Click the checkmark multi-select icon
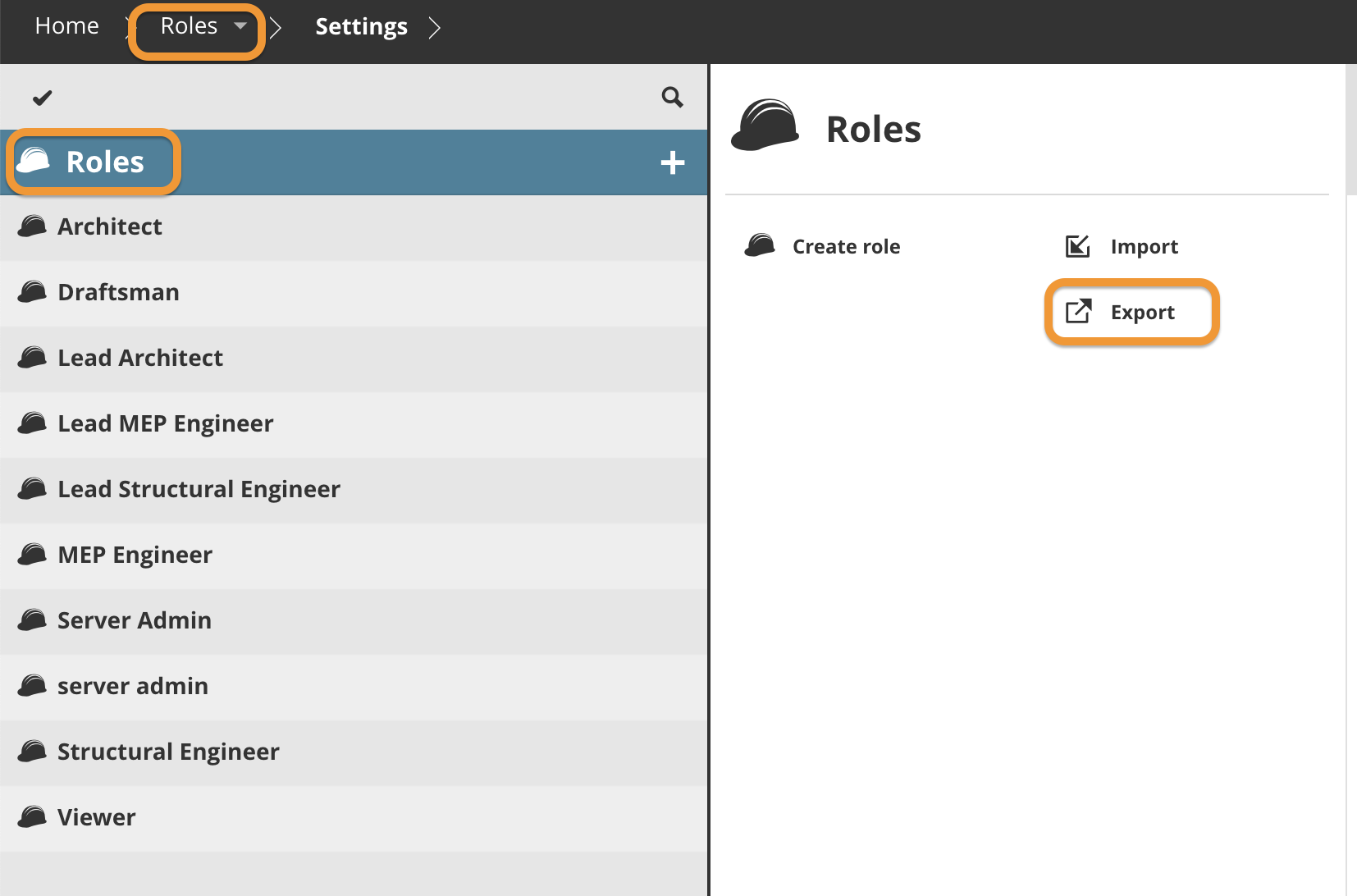 coord(42,98)
